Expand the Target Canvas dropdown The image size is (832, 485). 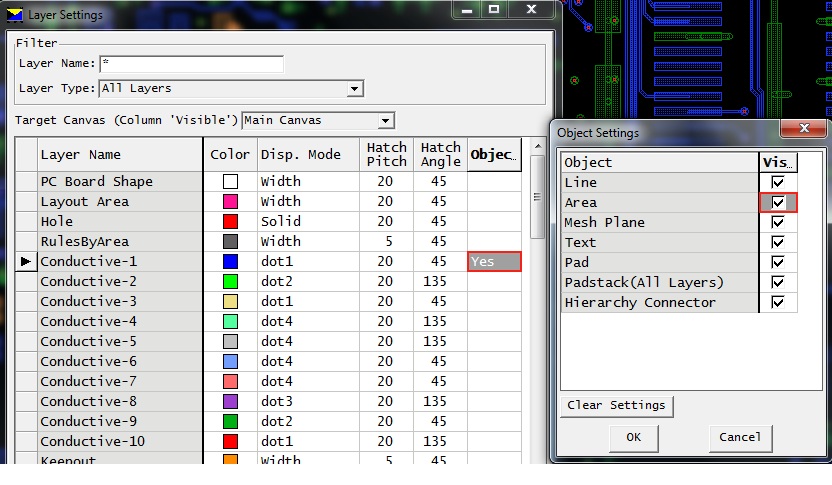click(x=386, y=121)
